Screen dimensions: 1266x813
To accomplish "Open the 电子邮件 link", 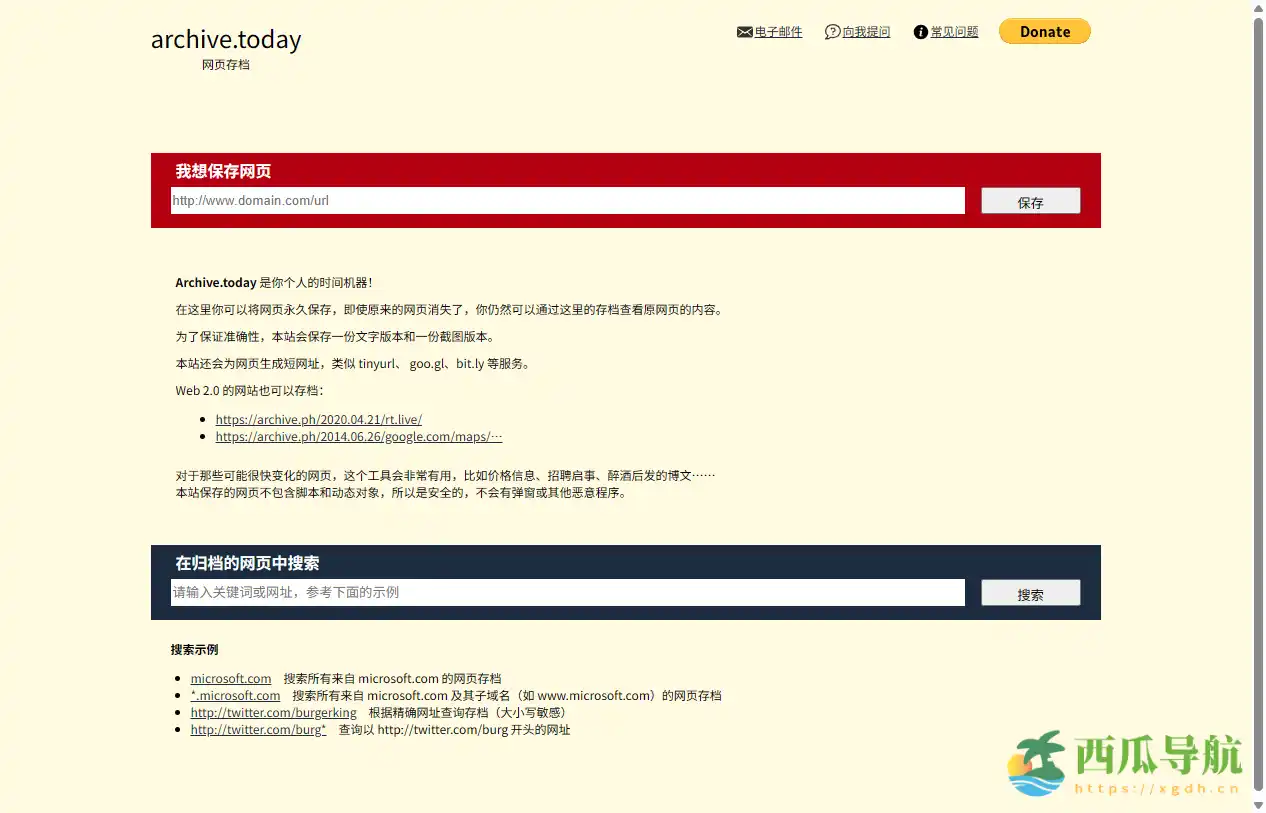I will click(x=777, y=31).
